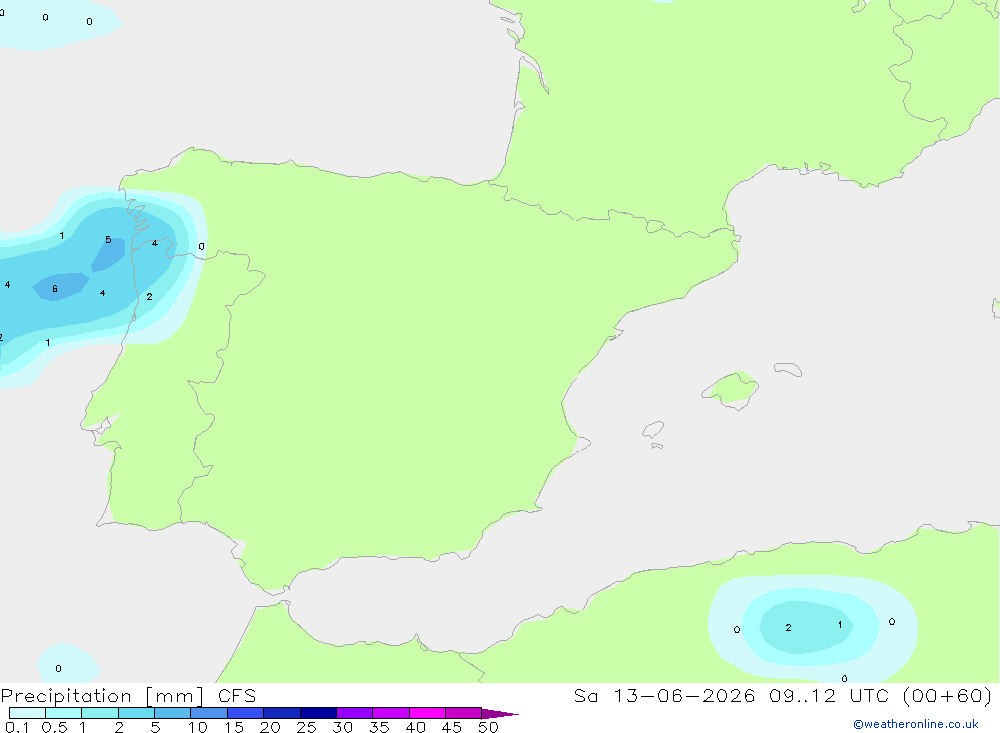The height and width of the screenshot is (733, 1000).
Task: Click the above-50 mm arrow tip of the legend
Action: (x=499, y=713)
